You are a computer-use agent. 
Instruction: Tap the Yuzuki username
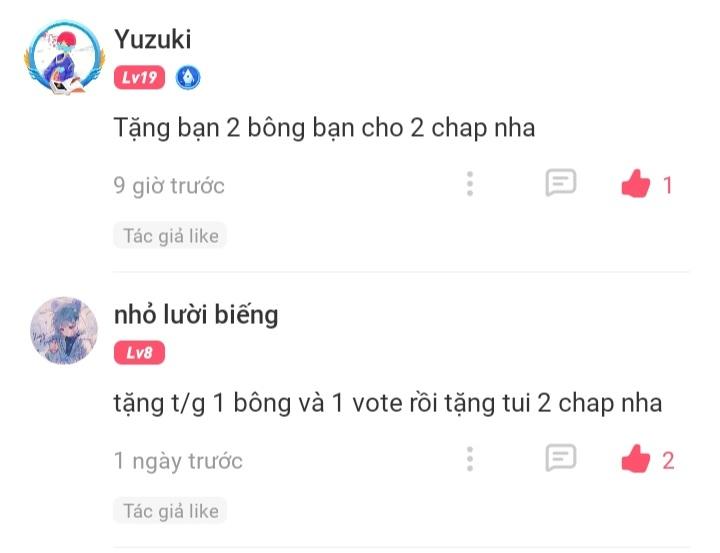point(152,39)
